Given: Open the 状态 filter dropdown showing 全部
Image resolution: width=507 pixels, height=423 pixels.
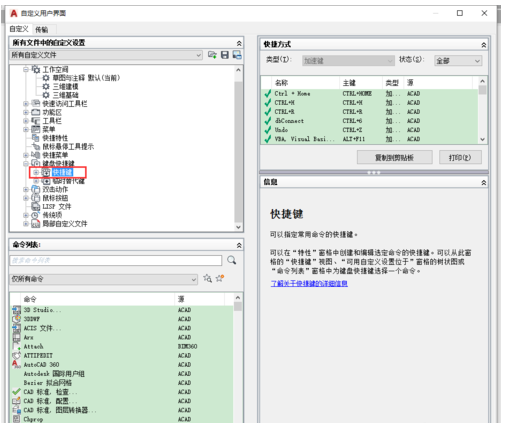Looking at the screenshot, I should coord(458,61).
